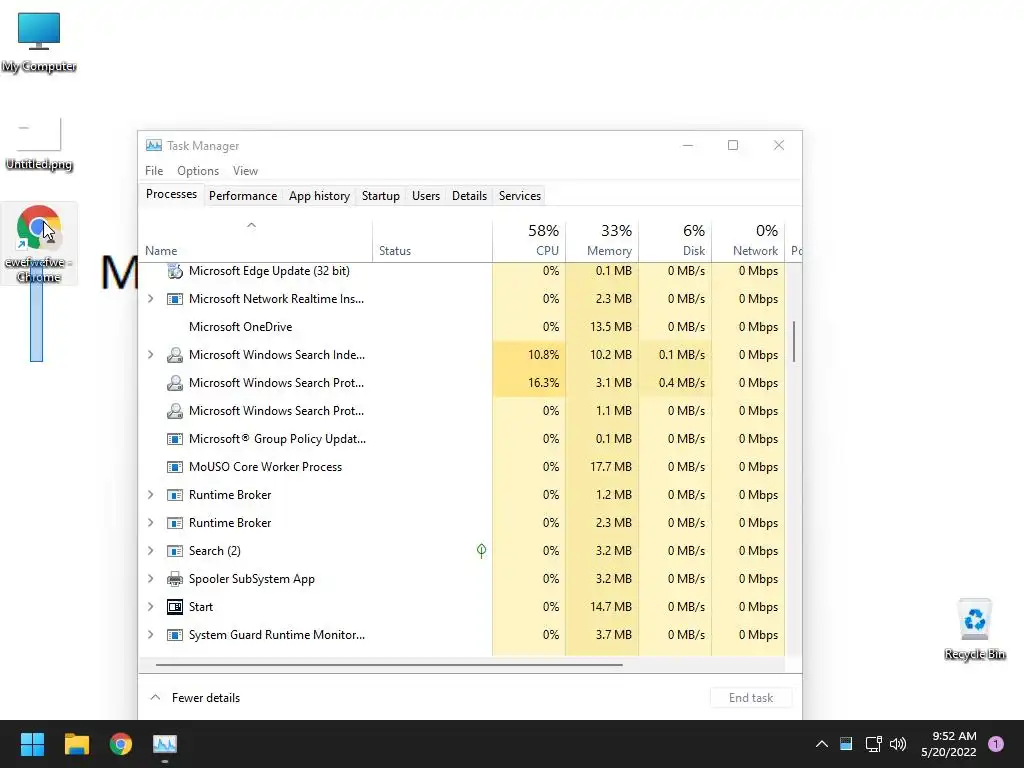
Task: Click the horizontal scrollbar thumb
Action: (389, 665)
